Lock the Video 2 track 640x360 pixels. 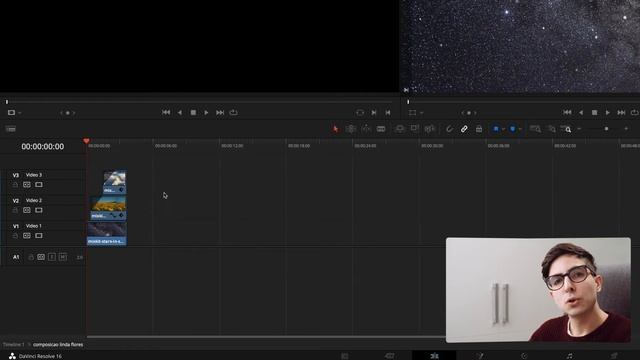pos(15,210)
